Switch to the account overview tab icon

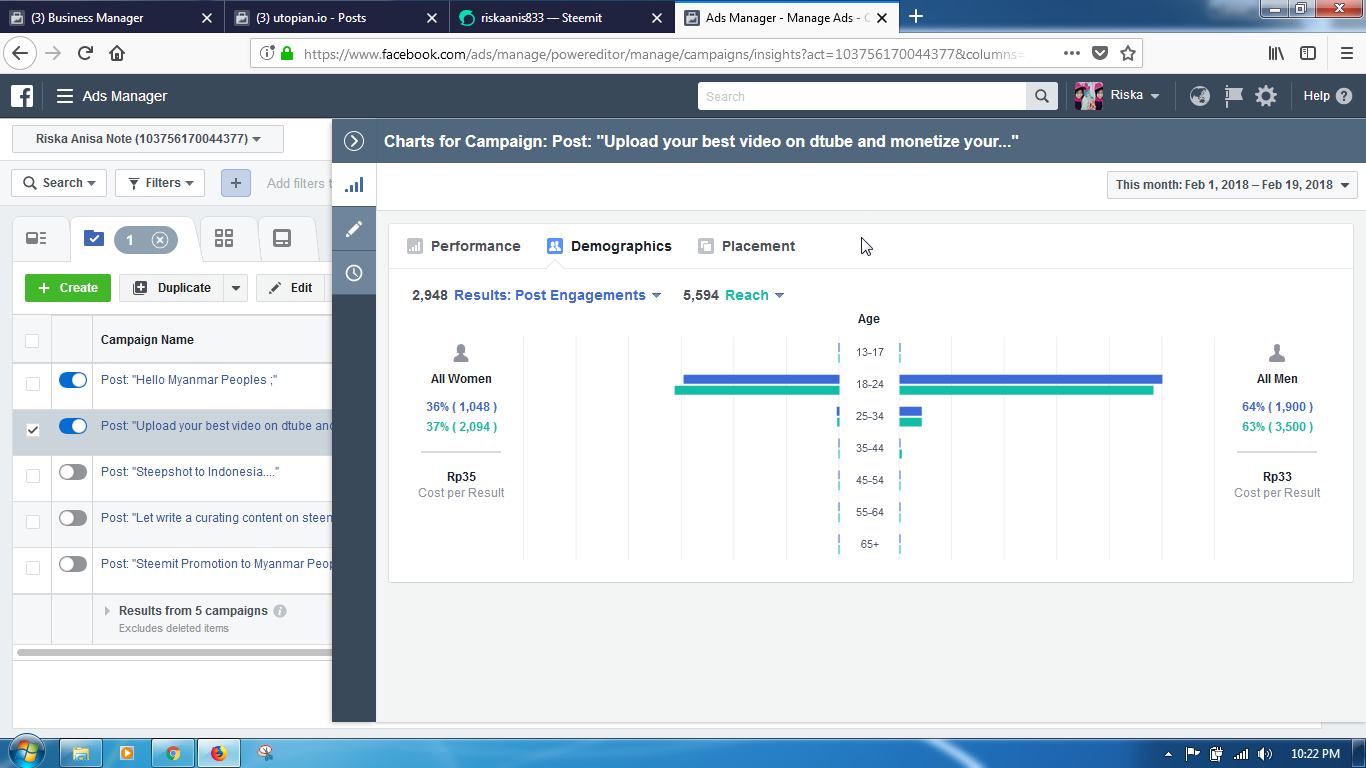tap(37, 238)
